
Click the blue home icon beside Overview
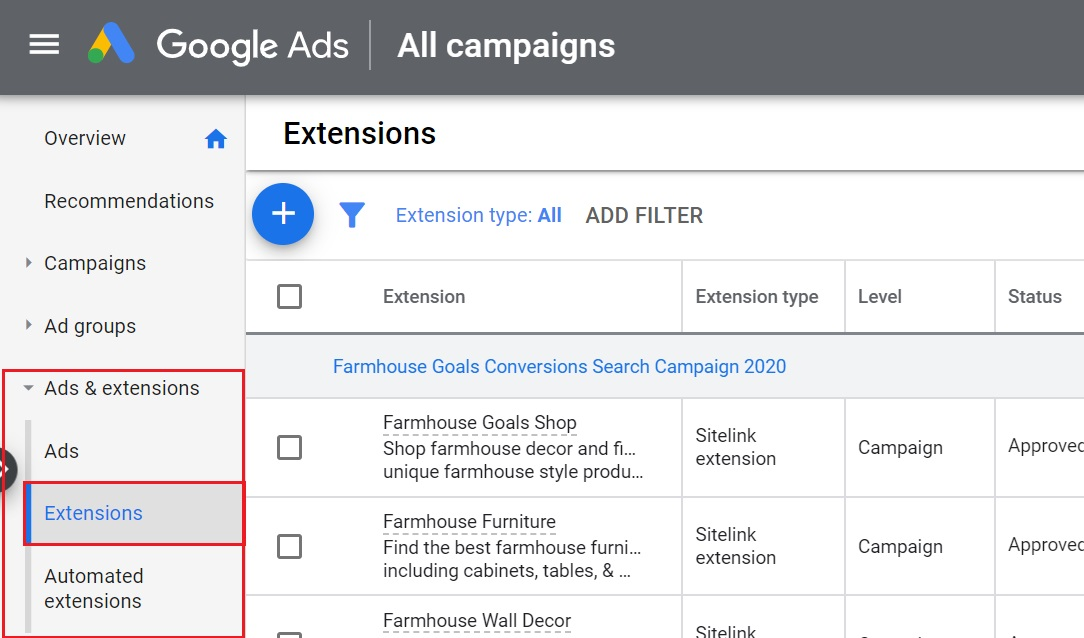216,139
